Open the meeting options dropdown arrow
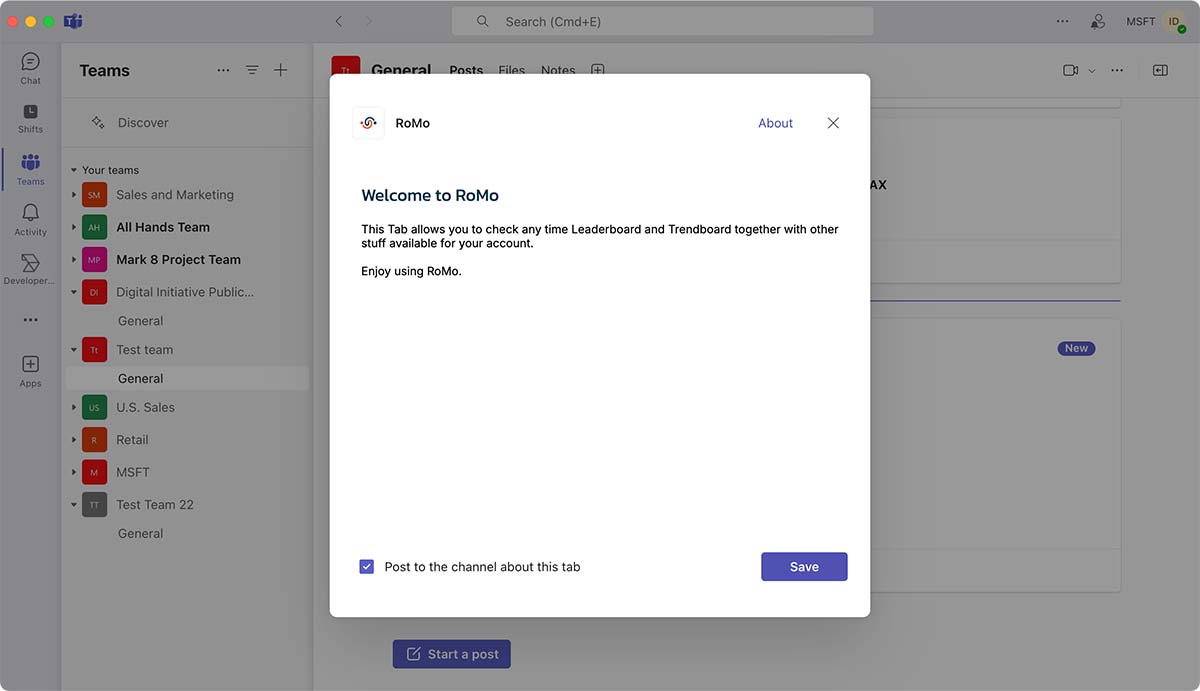1200x691 pixels. pos(1091,70)
